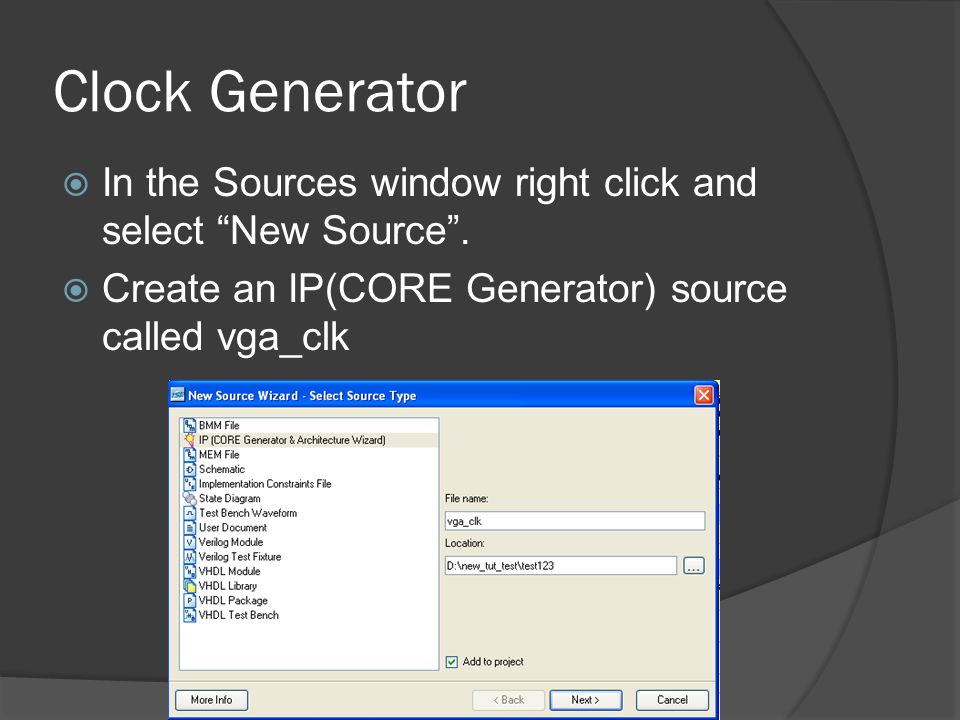
Task: Choose "Verilog Test Fixture" entry
Action: click(240, 557)
